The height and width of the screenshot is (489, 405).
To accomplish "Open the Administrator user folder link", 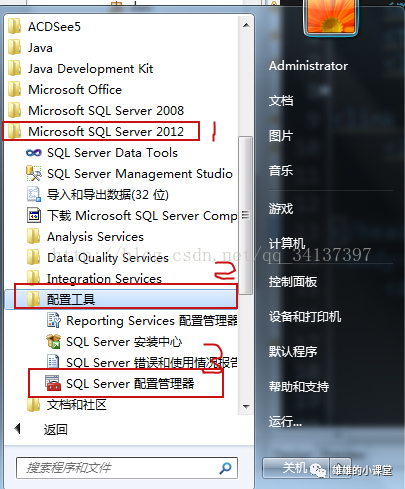I will [308, 66].
